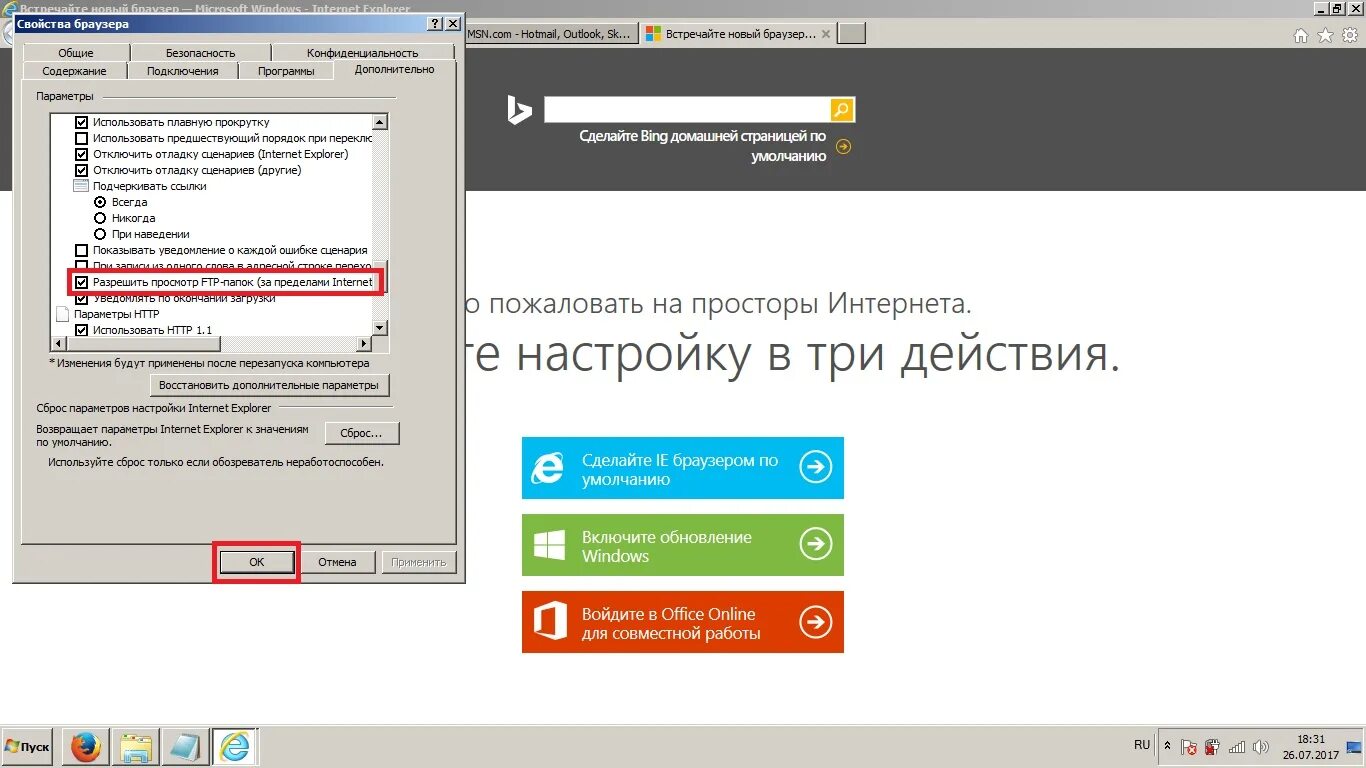The width and height of the screenshot is (1366, 768).
Task: Select On hover radio for underline links
Action: click(100, 234)
